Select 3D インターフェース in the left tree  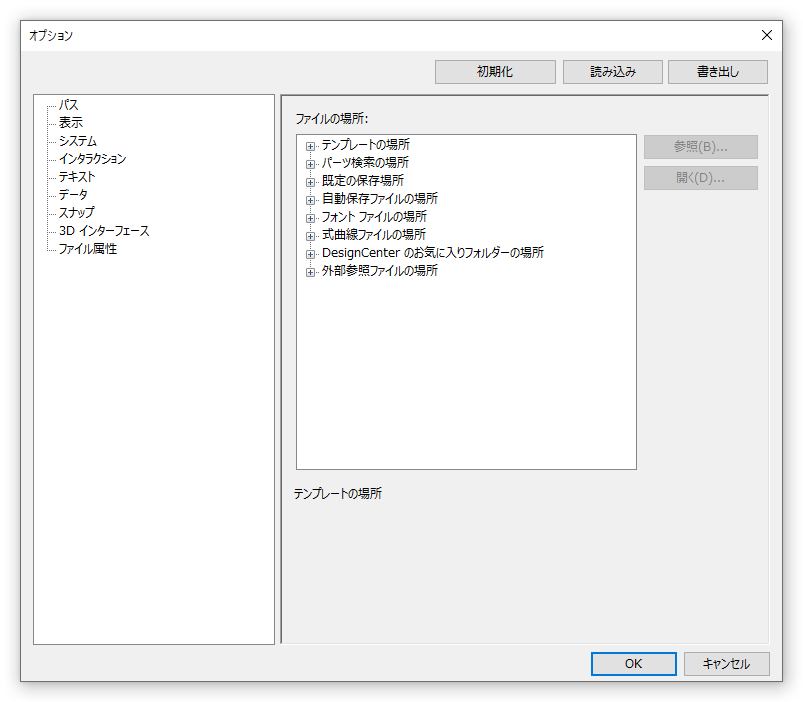click(x=104, y=231)
